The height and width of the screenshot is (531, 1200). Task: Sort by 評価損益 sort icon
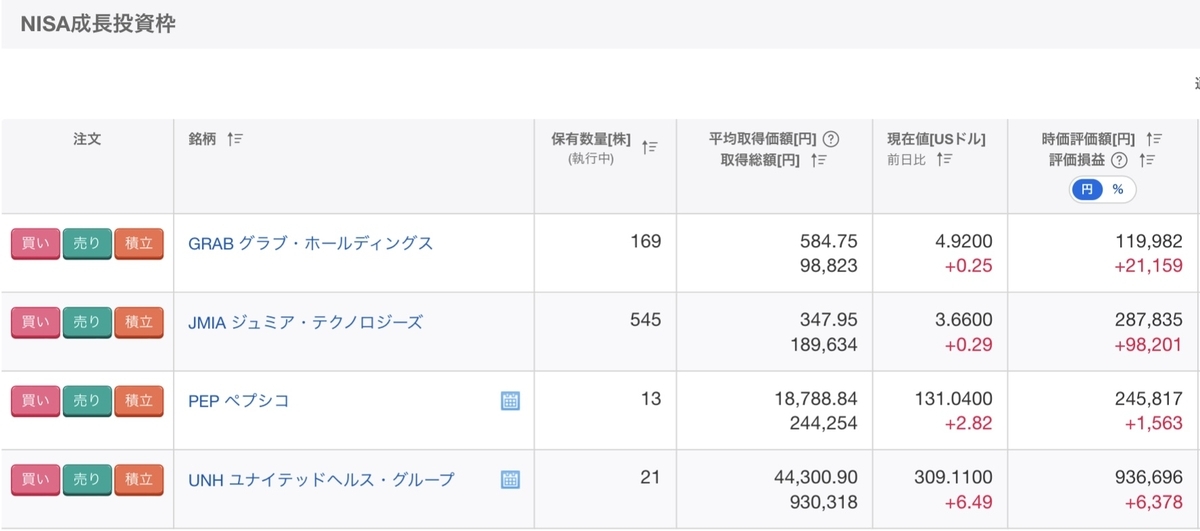(1147, 160)
